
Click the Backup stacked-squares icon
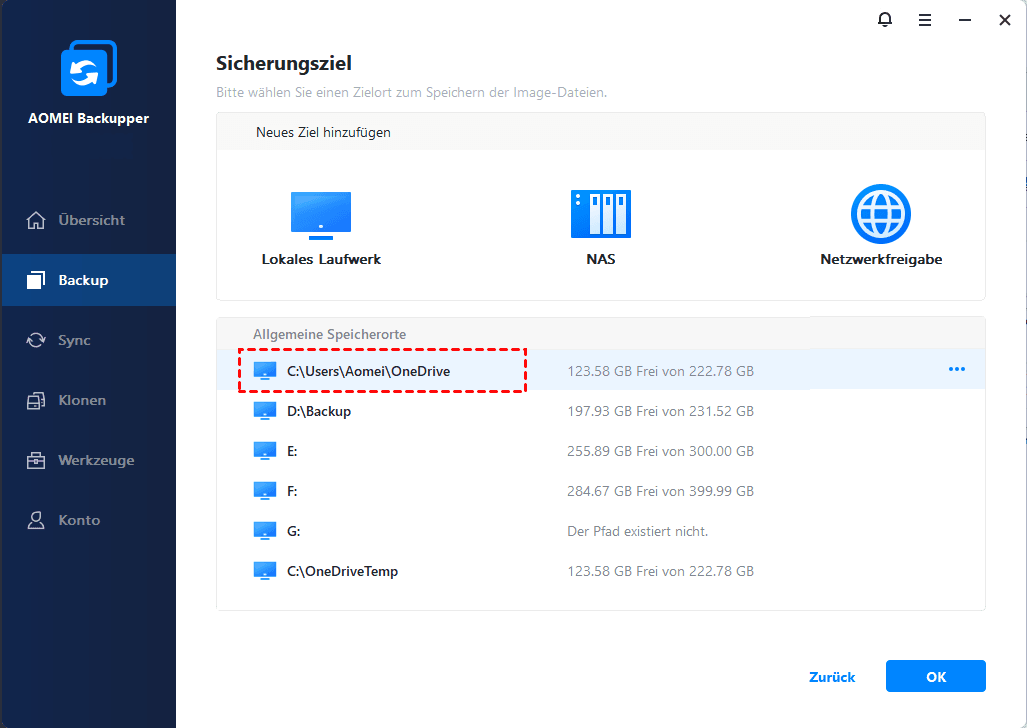[36, 280]
